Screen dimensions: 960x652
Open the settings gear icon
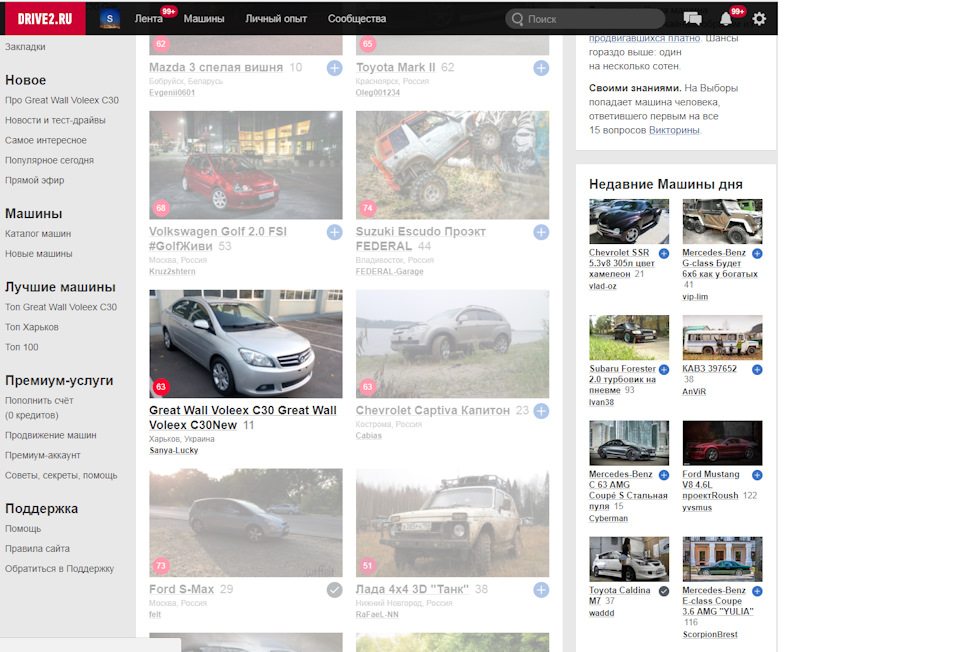759,19
